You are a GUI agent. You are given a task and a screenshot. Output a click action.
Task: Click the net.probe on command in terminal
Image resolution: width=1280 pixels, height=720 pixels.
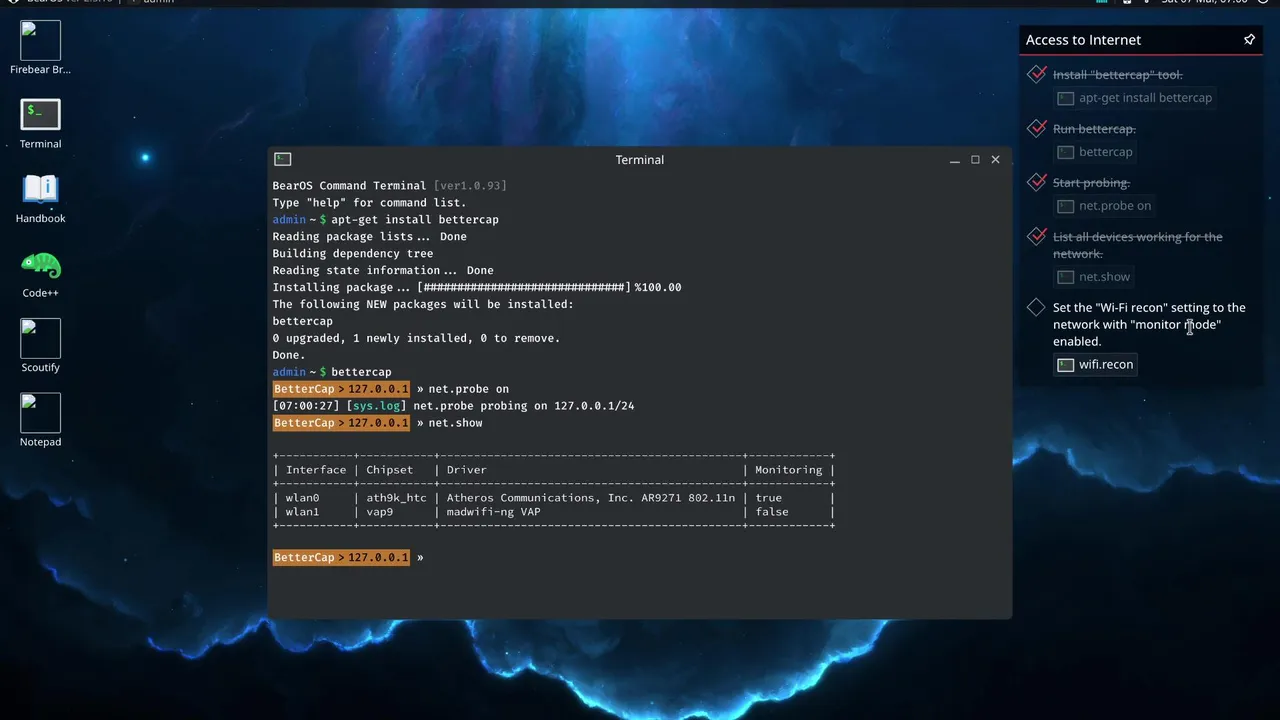click(469, 389)
